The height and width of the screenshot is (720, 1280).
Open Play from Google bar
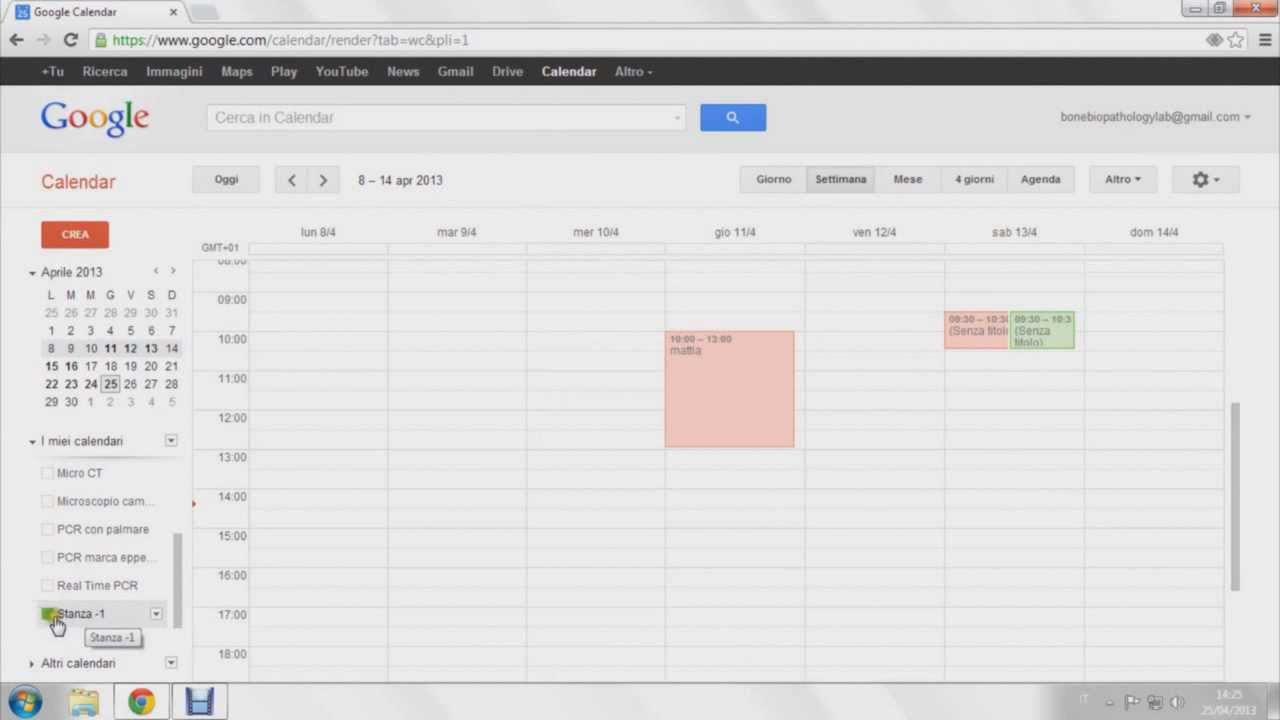284,71
